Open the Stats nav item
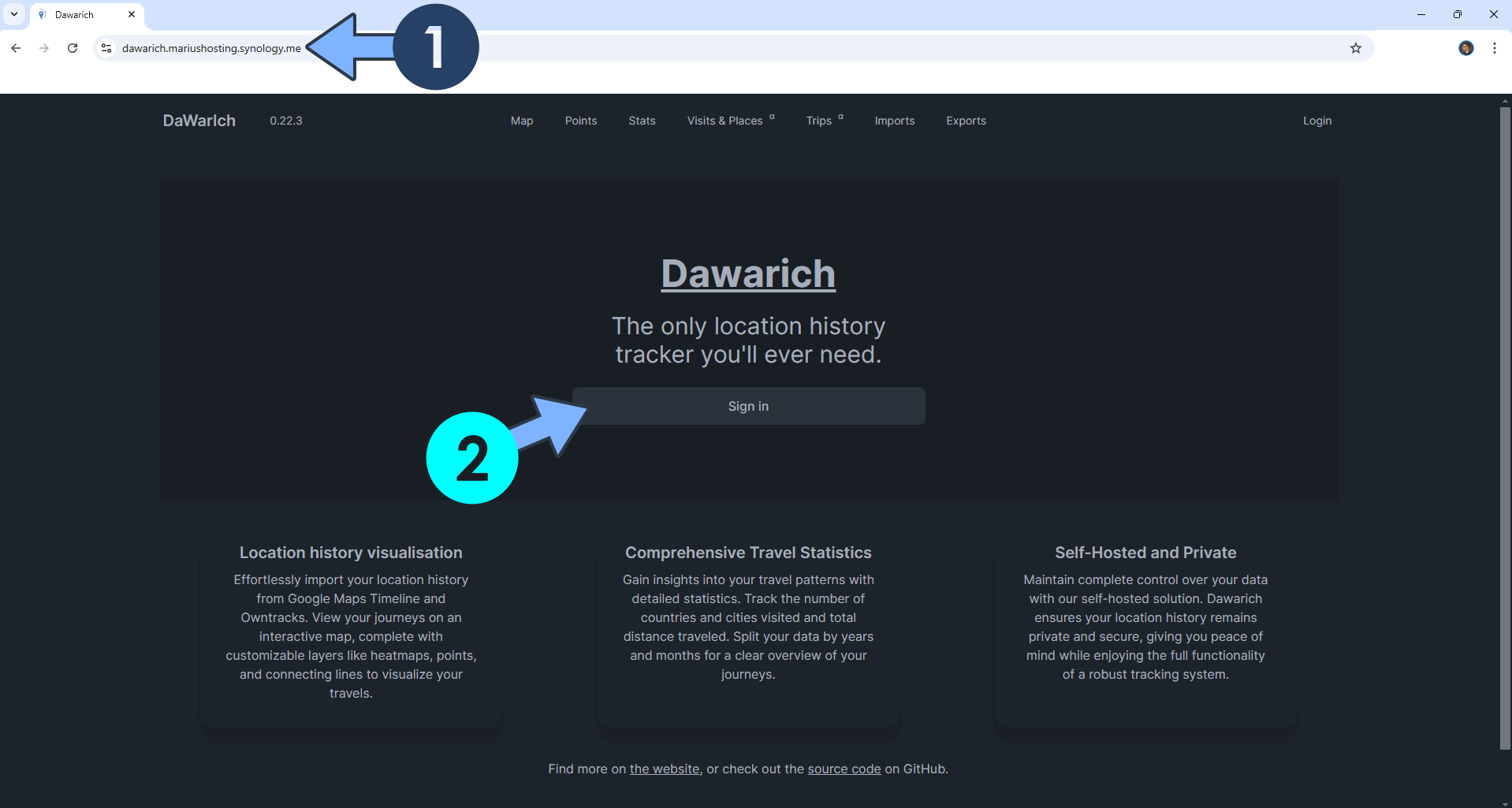The image size is (1512, 808). [642, 121]
